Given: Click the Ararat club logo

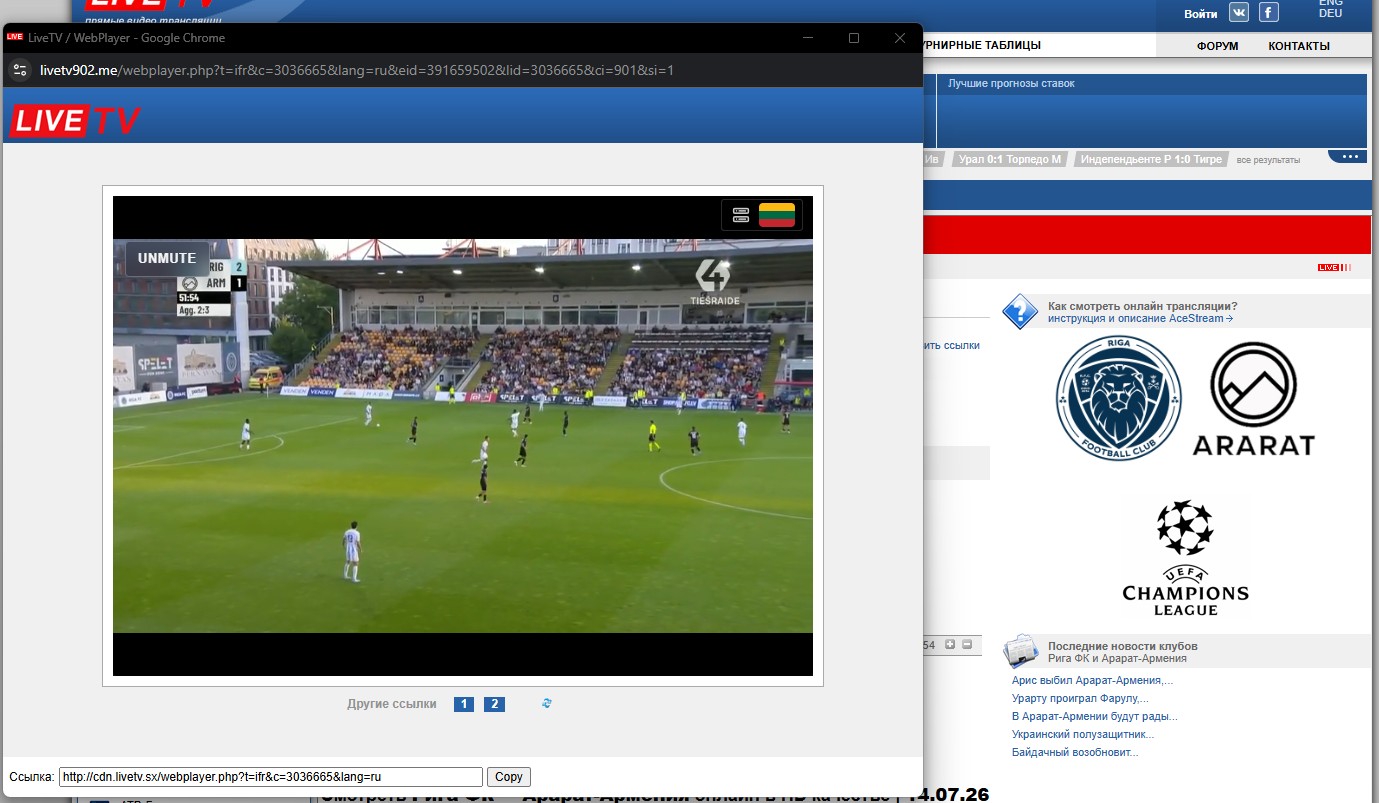Looking at the screenshot, I should pyautogui.click(x=1253, y=398).
